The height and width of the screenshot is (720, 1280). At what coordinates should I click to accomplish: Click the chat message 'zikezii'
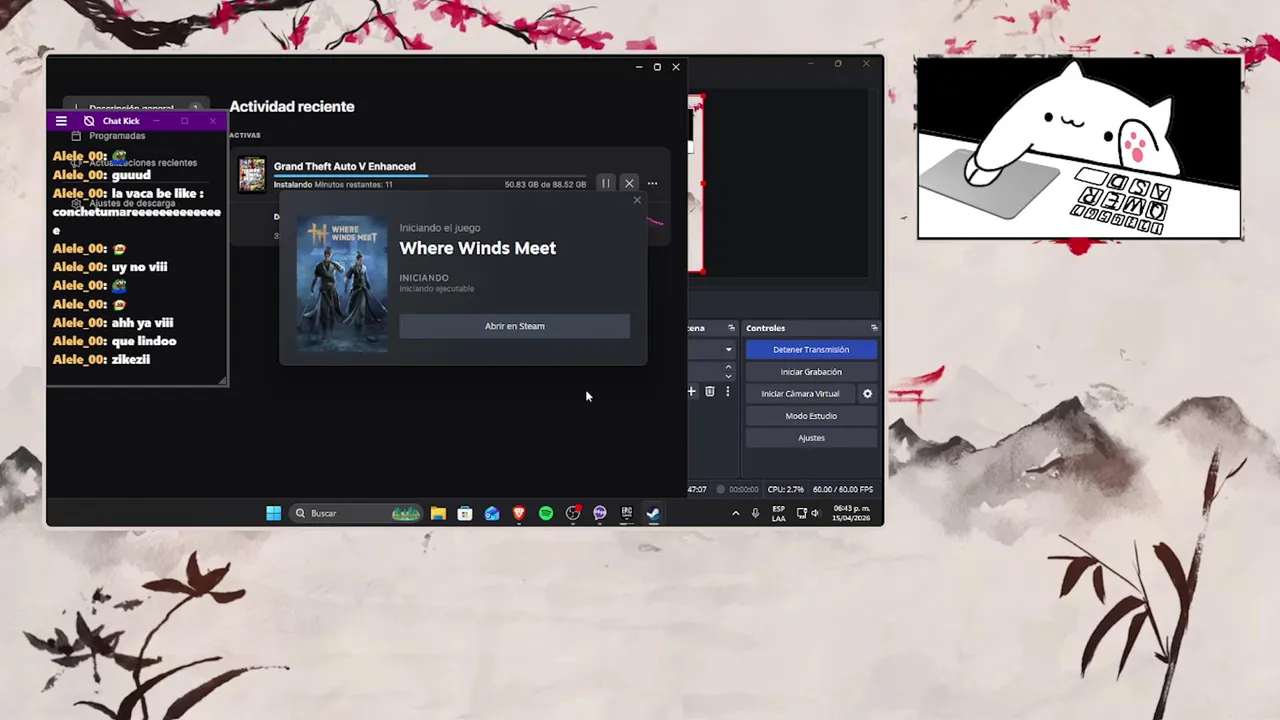tap(131, 359)
